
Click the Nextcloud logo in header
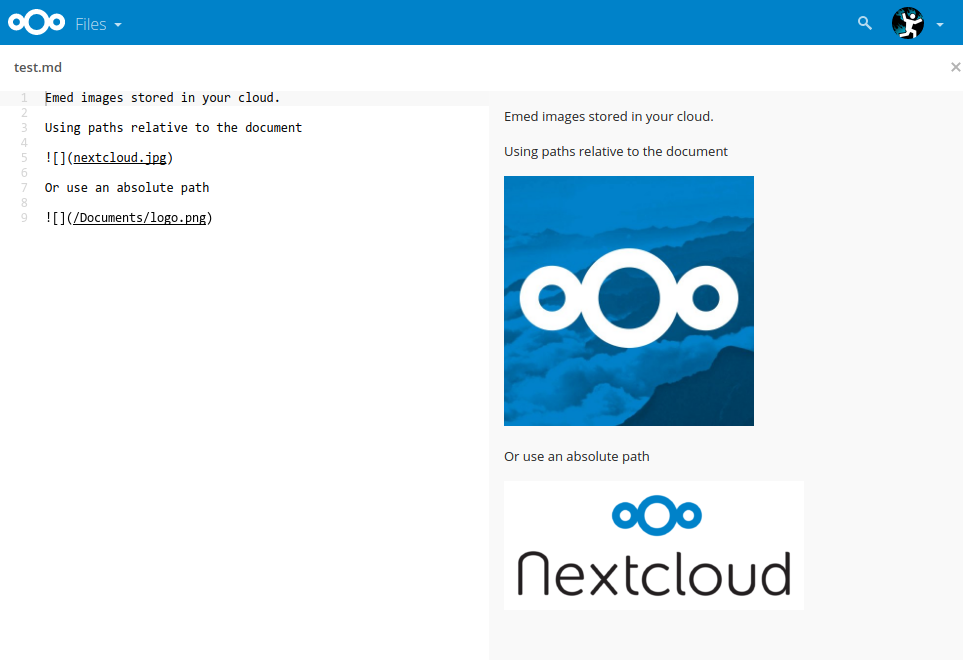(36, 23)
